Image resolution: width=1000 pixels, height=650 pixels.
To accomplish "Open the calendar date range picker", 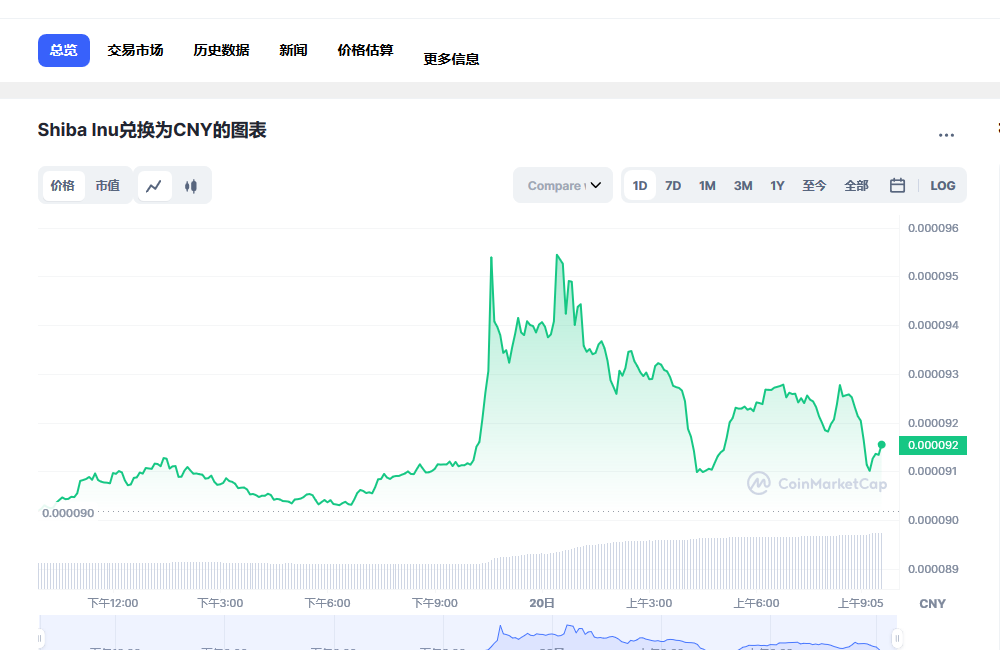I will click(x=897, y=186).
